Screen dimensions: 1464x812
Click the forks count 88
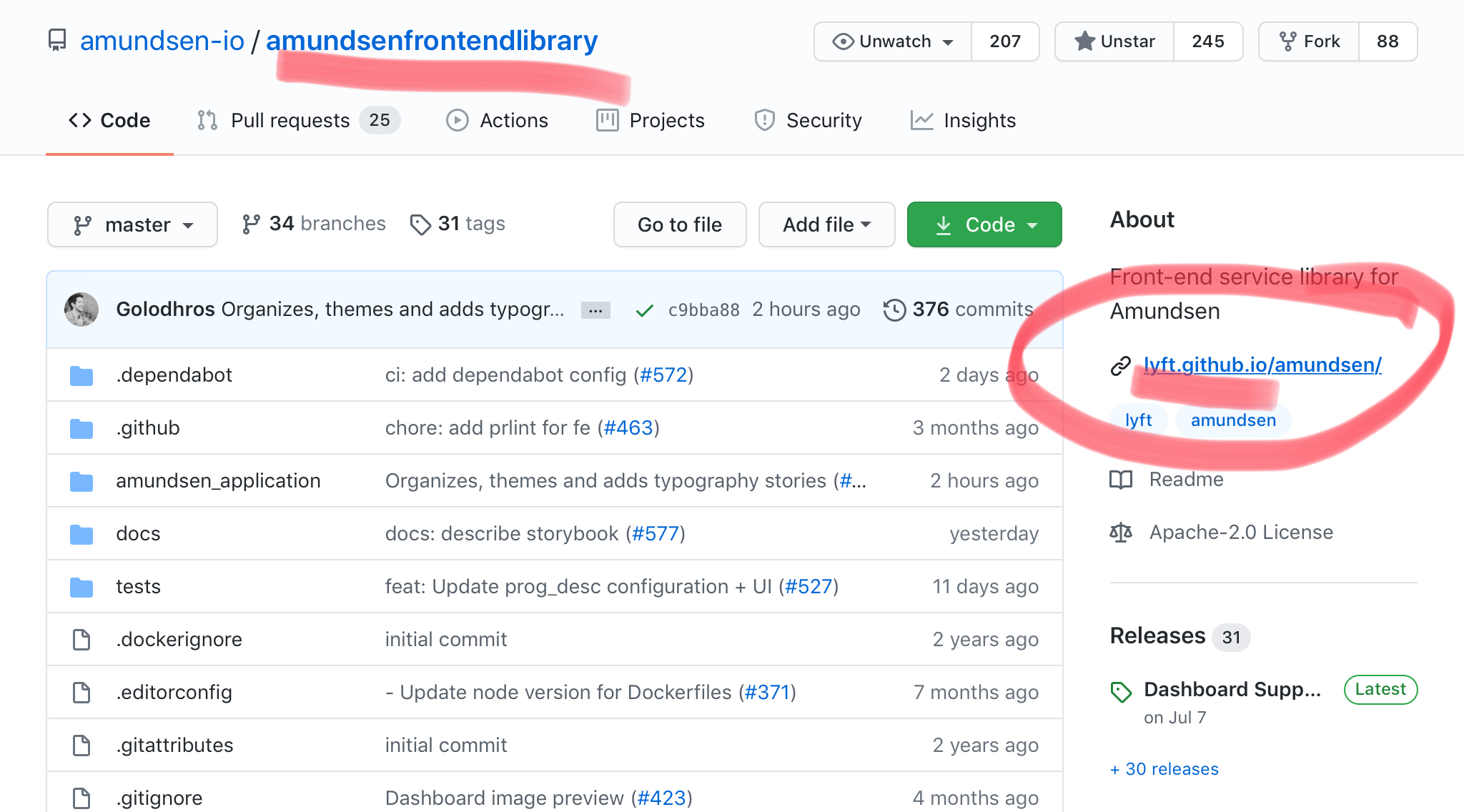point(1388,41)
